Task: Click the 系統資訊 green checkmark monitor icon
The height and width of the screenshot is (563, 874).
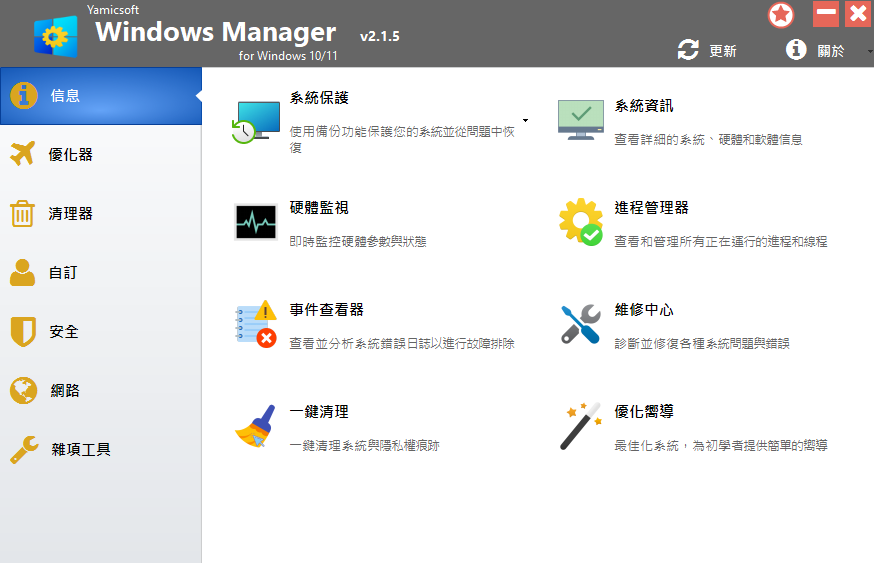Action: (x=581, y=119)
